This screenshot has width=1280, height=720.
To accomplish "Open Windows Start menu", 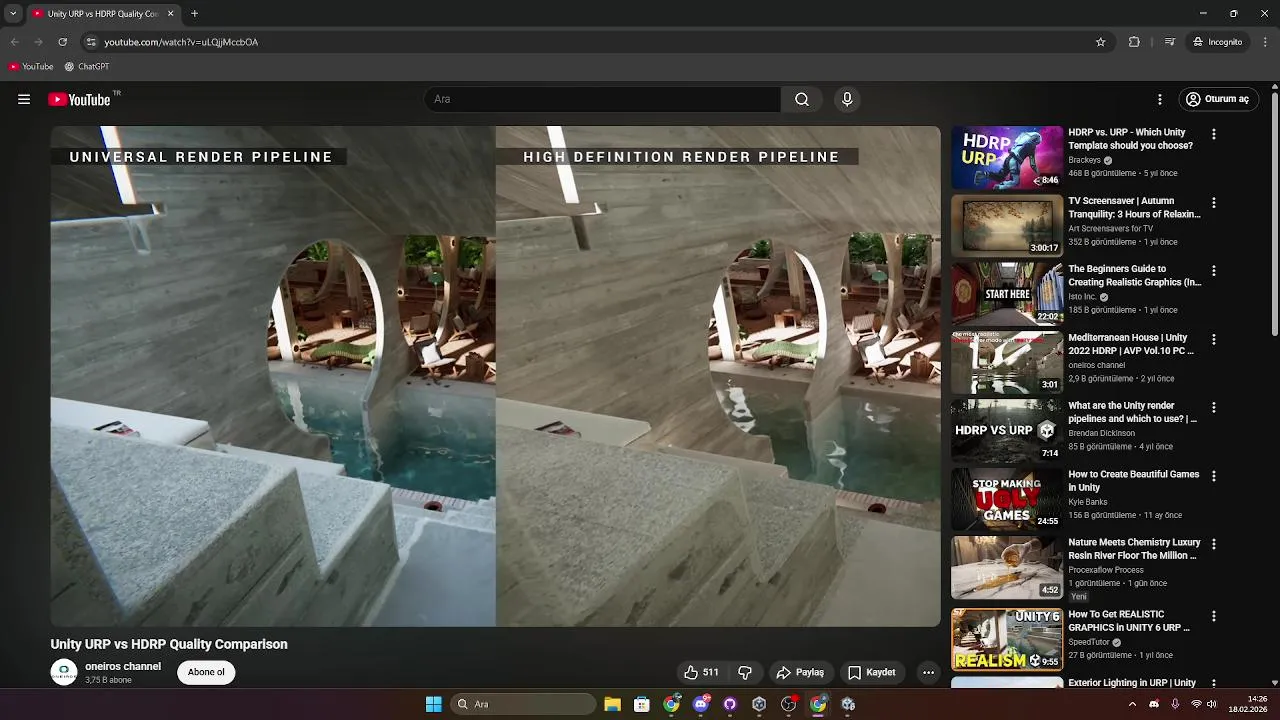I will (x=434, y=704).
